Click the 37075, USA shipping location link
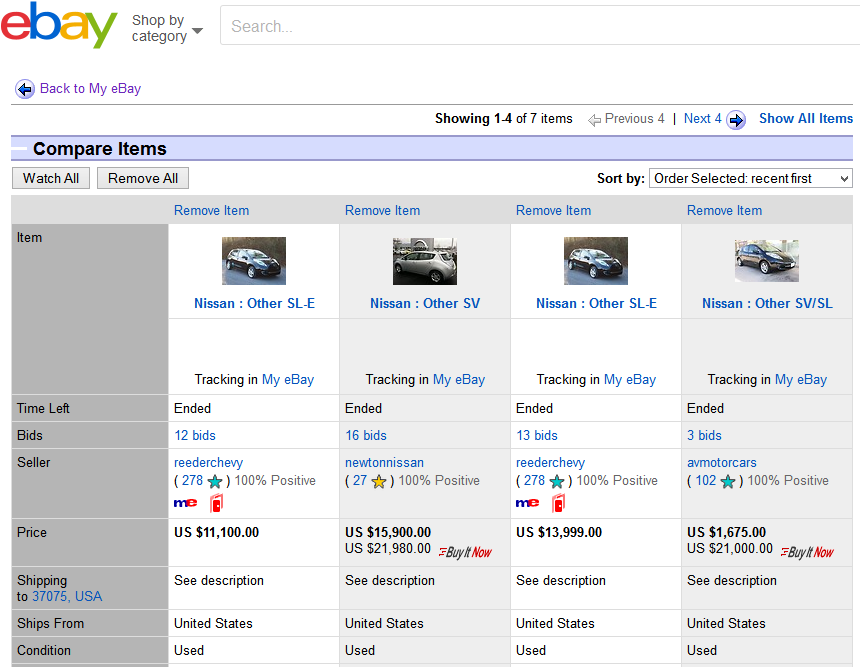The image size is (860, 667). tap(67, 596)
